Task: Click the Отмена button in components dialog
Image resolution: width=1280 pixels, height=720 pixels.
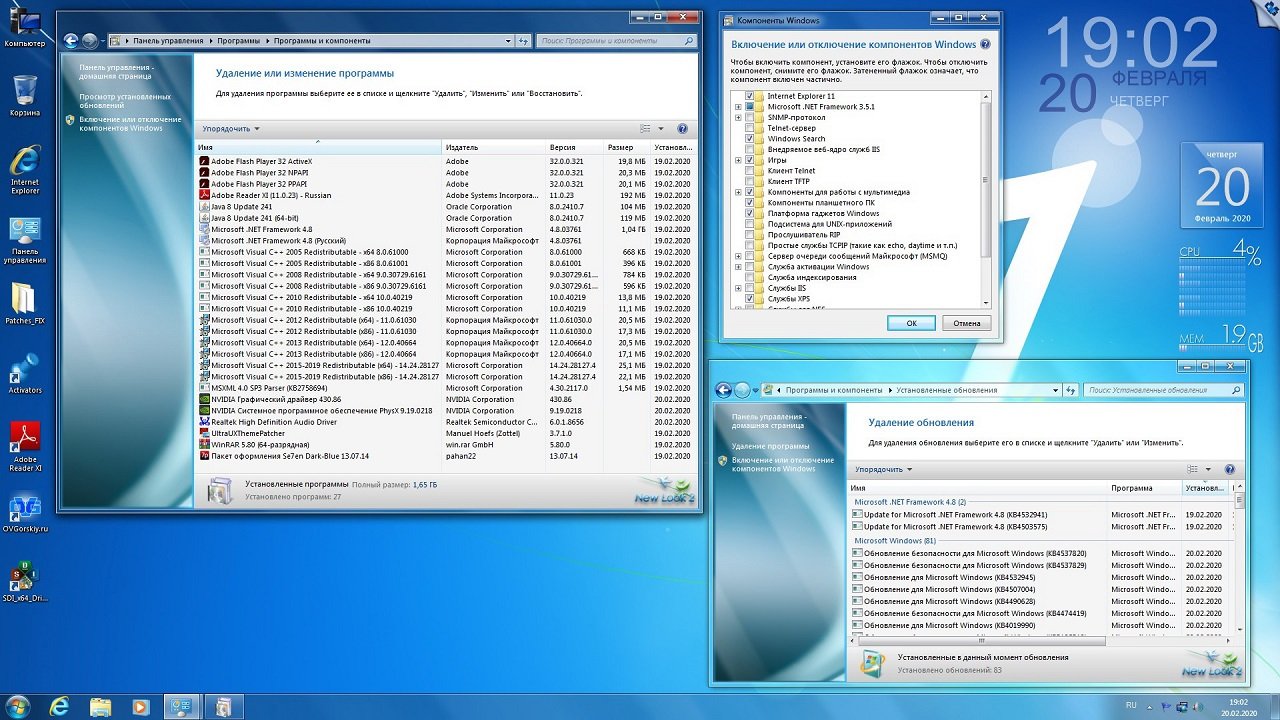Action: (966, 323)
